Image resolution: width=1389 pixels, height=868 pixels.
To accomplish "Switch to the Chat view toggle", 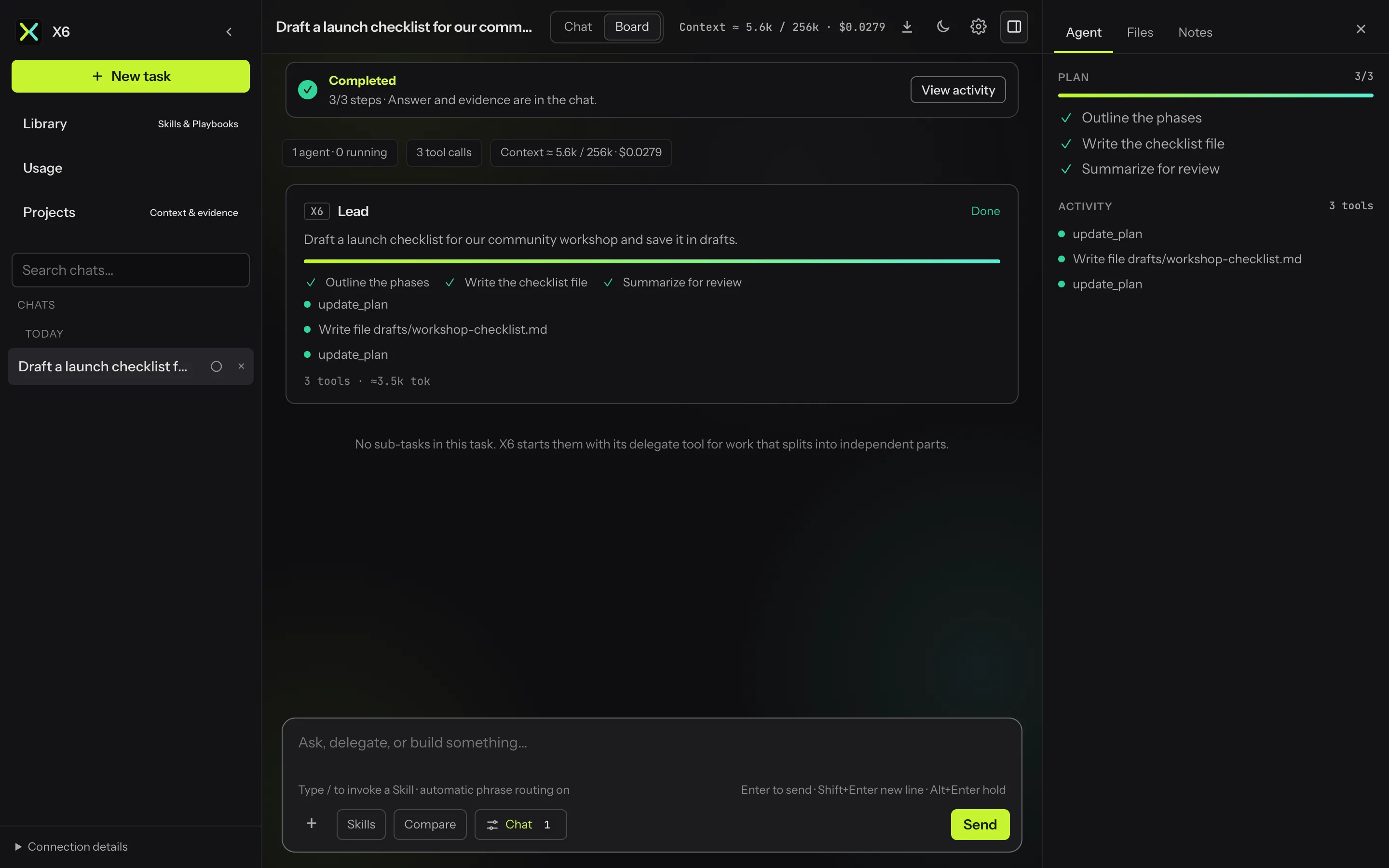I will [x=577, y=27].
